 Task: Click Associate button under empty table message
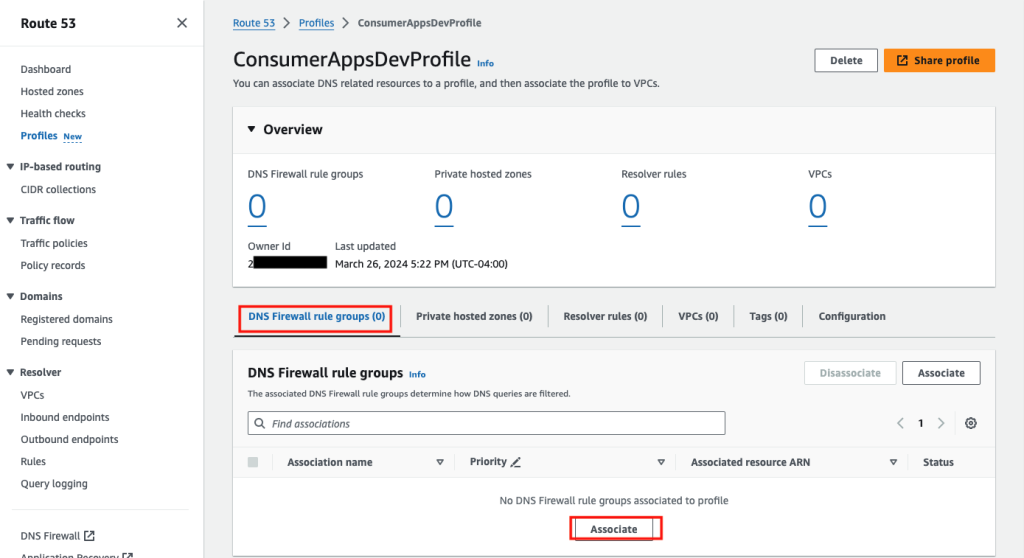[x=613, y=529]
